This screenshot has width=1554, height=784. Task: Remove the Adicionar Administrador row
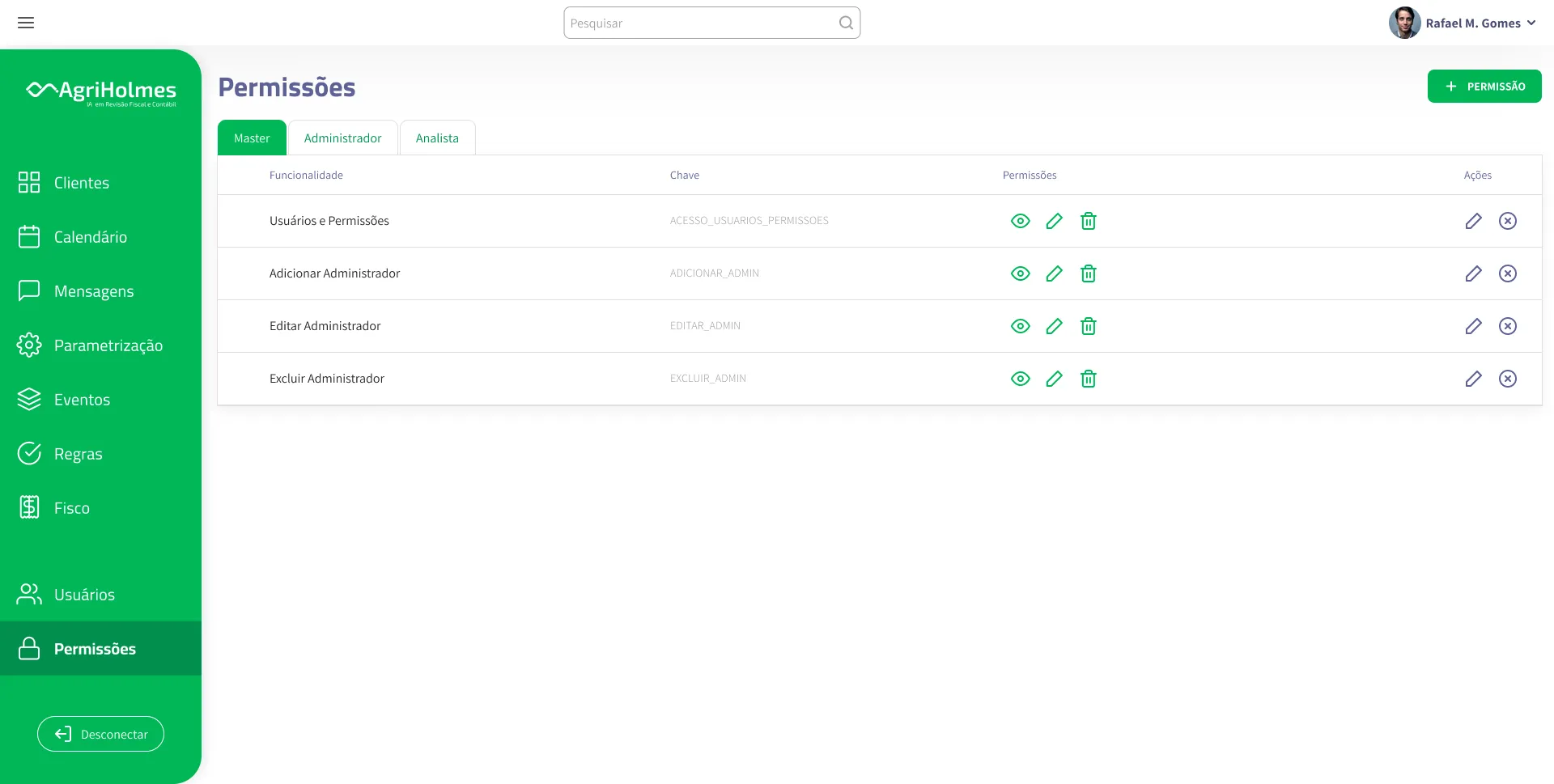pyautogui.click(x=1507, y=273)
